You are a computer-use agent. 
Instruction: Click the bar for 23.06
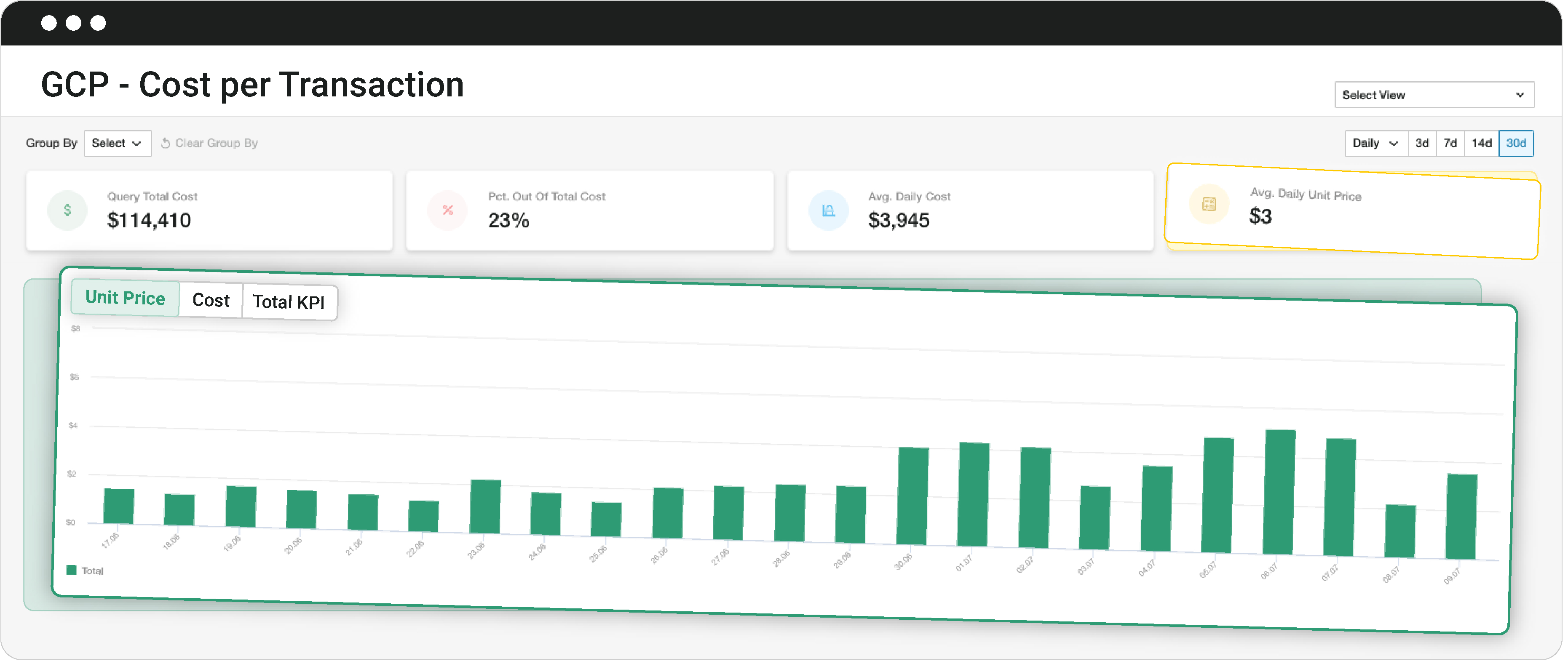pos(485,507)
